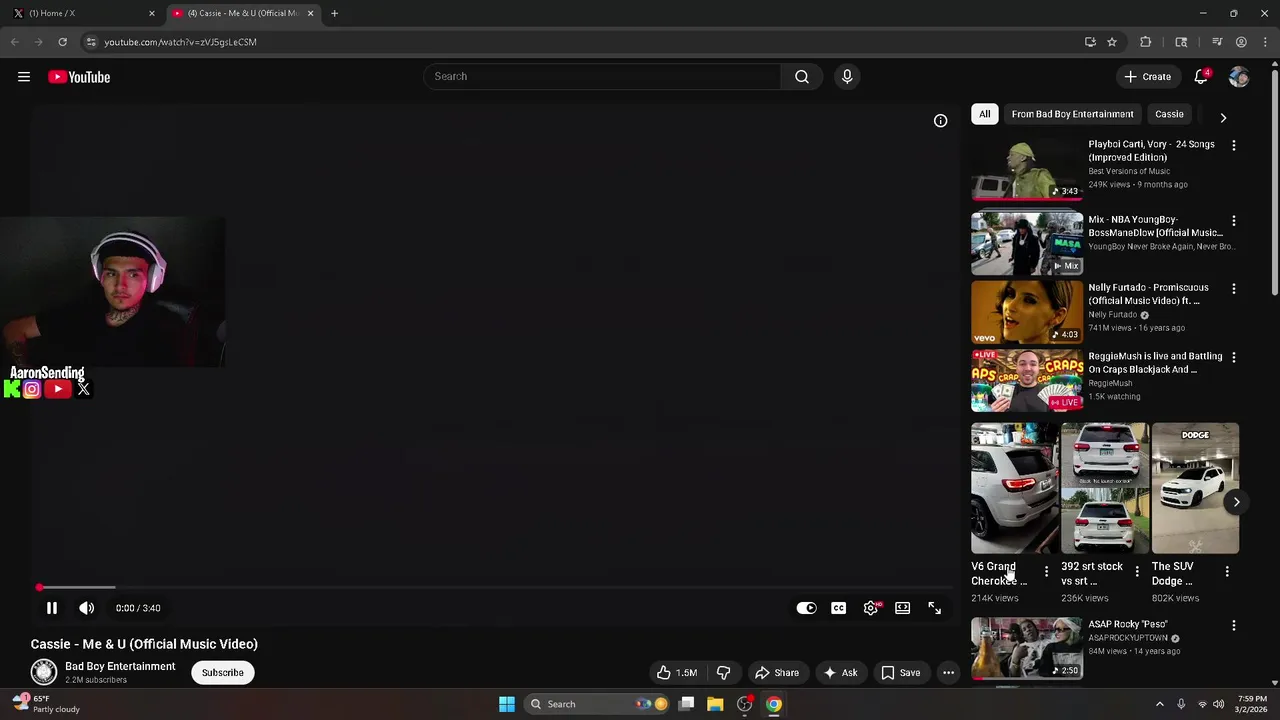Open Nelly Furtado Promiscuous thumbnail
Viewport: 1280px width, 720px height.
pyautogui.click(x=1027, y=312)
